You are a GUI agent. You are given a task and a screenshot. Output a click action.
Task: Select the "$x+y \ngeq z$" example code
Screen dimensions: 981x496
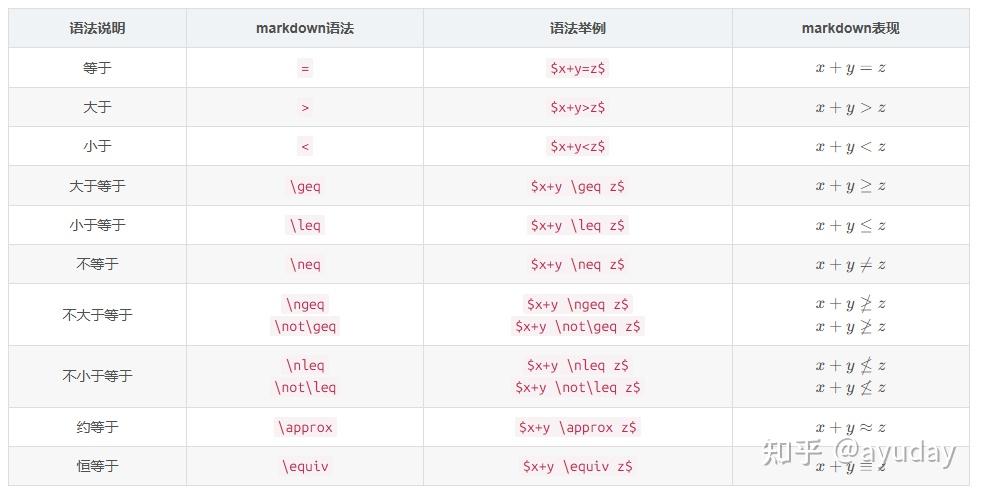point(578,304)
